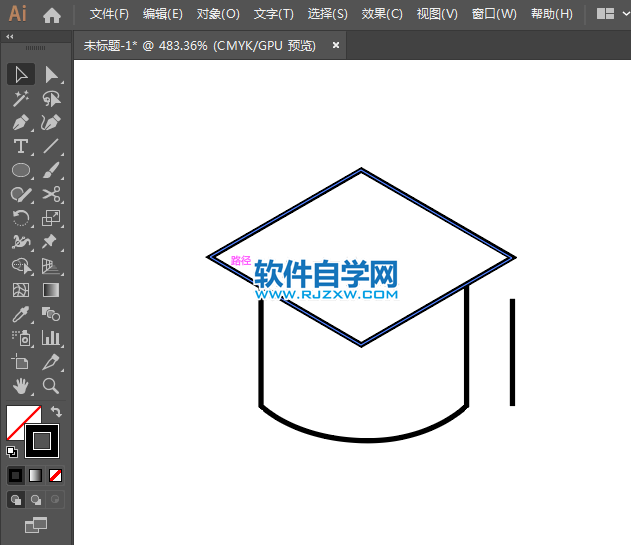
Task: Click the Scissors tool
Action: click(x=51, y=195)
